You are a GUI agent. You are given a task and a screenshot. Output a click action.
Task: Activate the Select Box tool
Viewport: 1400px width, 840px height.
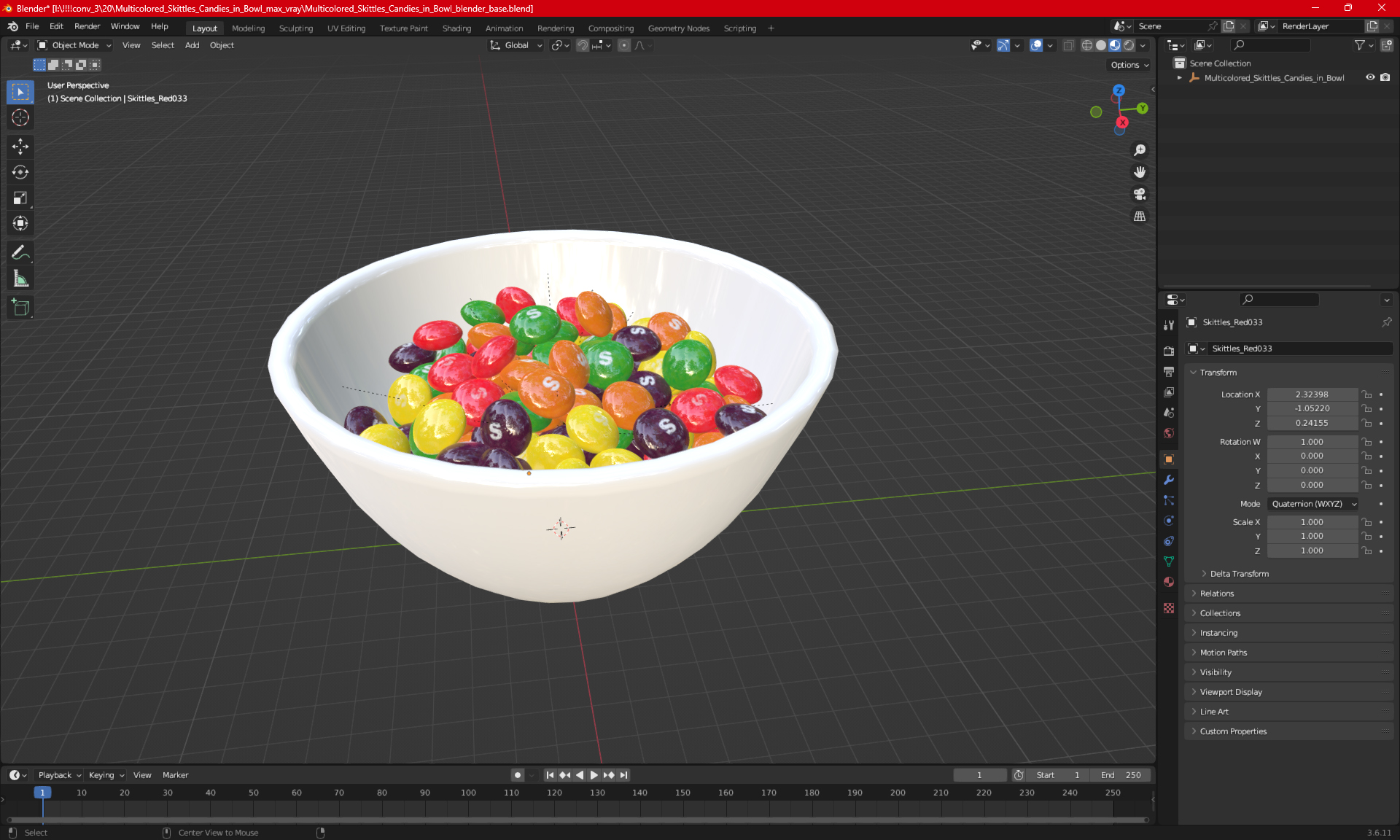(20, 92)
